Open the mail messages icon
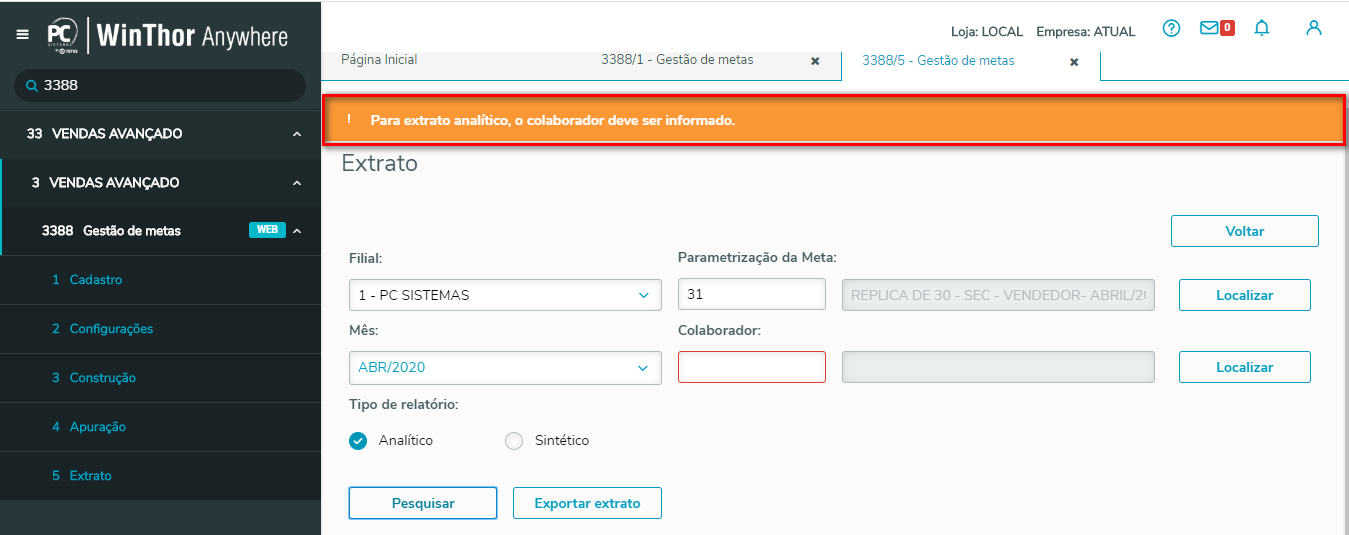Image resolution: width=1349 pixels, height=535 pixels. (1210, 29)
